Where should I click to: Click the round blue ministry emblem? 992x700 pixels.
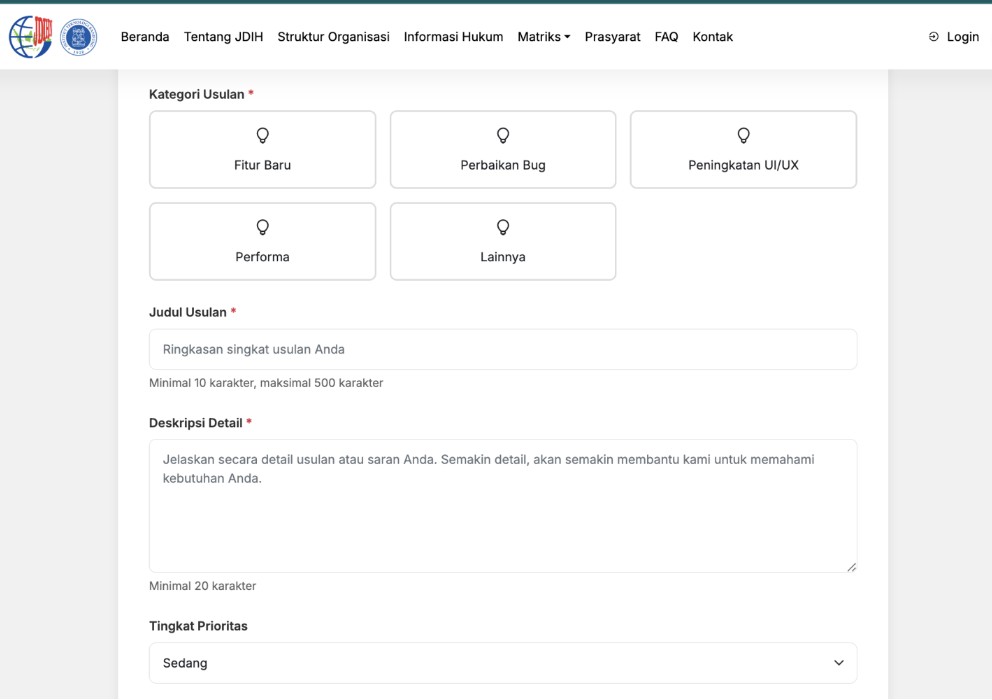point(79,37)
